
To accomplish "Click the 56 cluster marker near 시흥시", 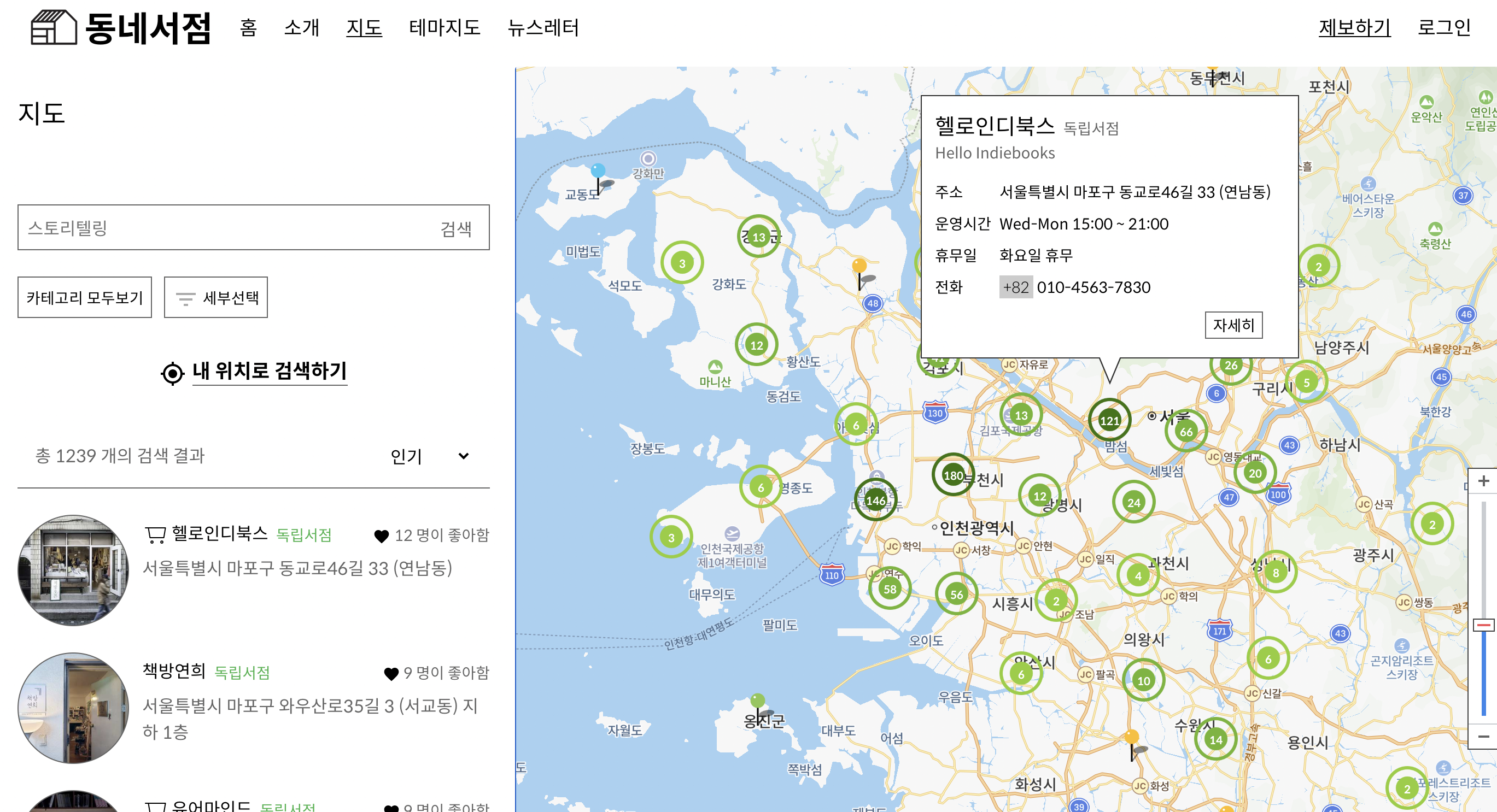I will (x=957, y=593).
